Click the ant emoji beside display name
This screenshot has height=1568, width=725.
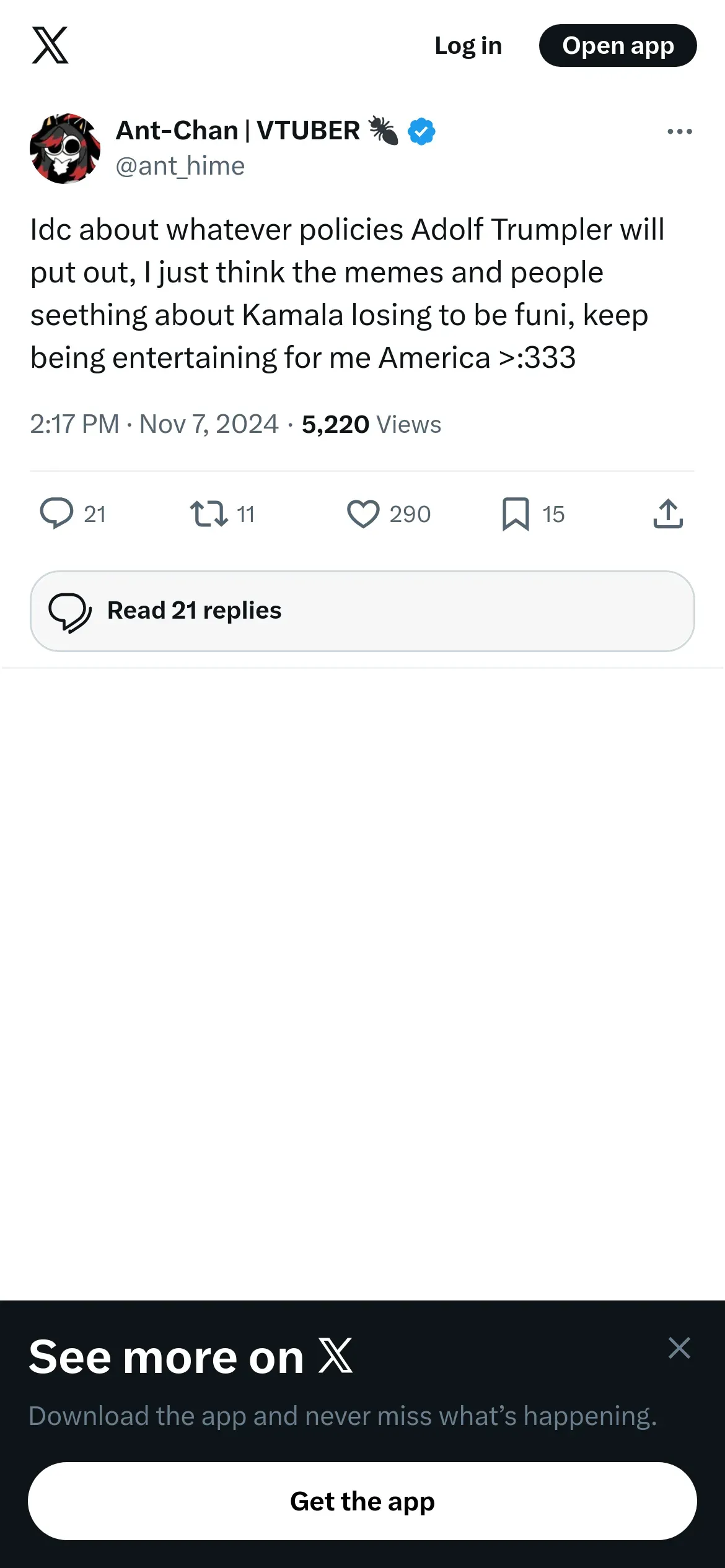click(384, 131)
